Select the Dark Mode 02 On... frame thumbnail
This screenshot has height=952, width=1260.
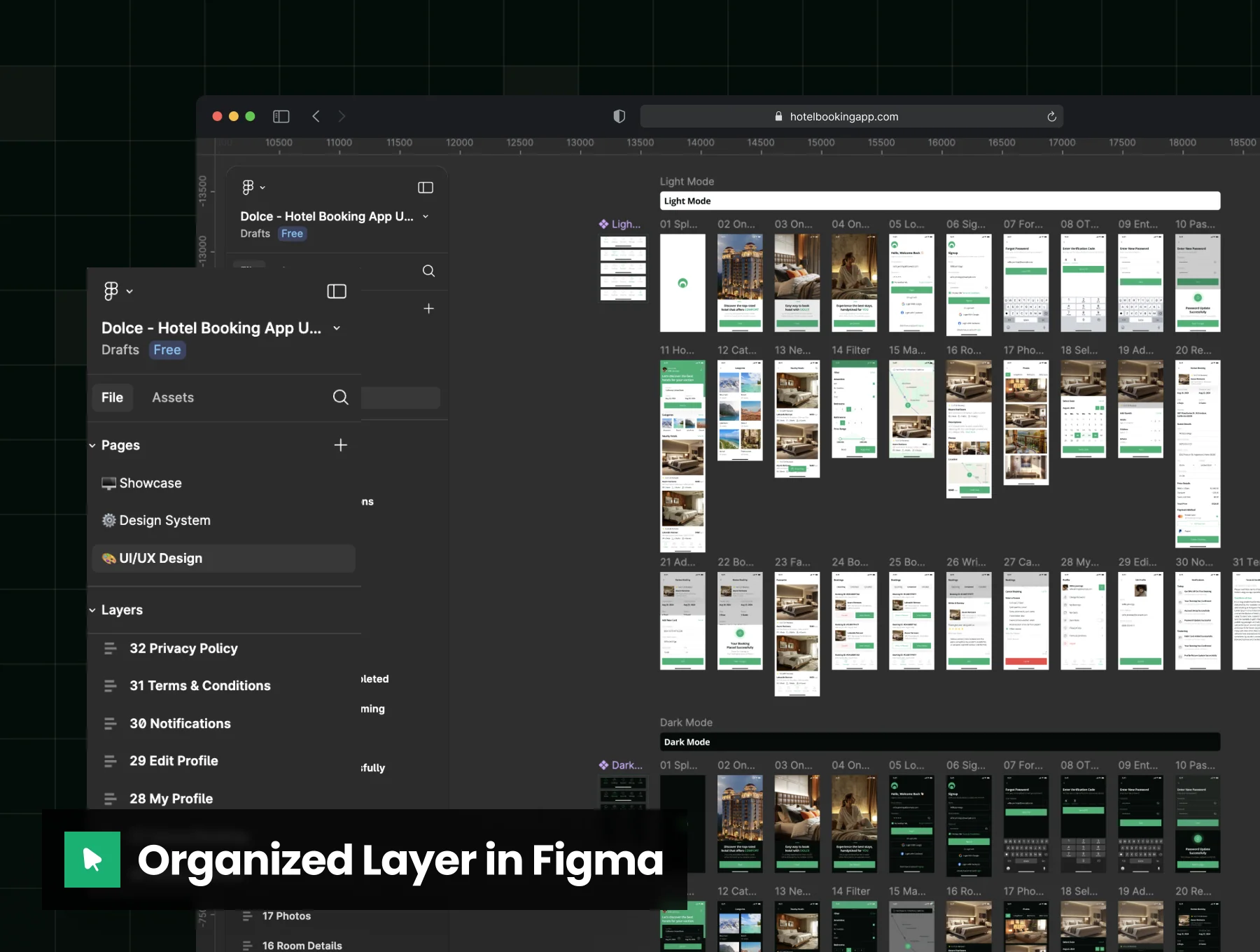pyautogui.click(x=740, y=824)
